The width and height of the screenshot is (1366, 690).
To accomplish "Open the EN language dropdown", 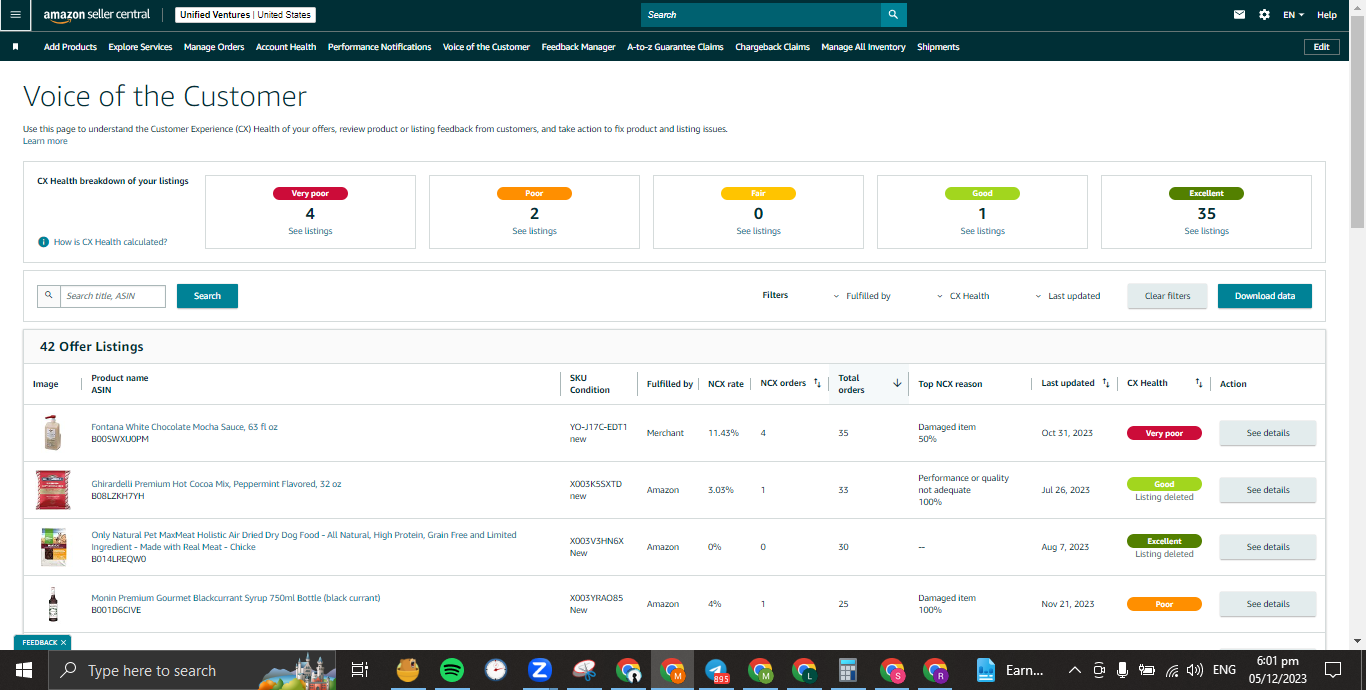I will tap(1294, 15).
